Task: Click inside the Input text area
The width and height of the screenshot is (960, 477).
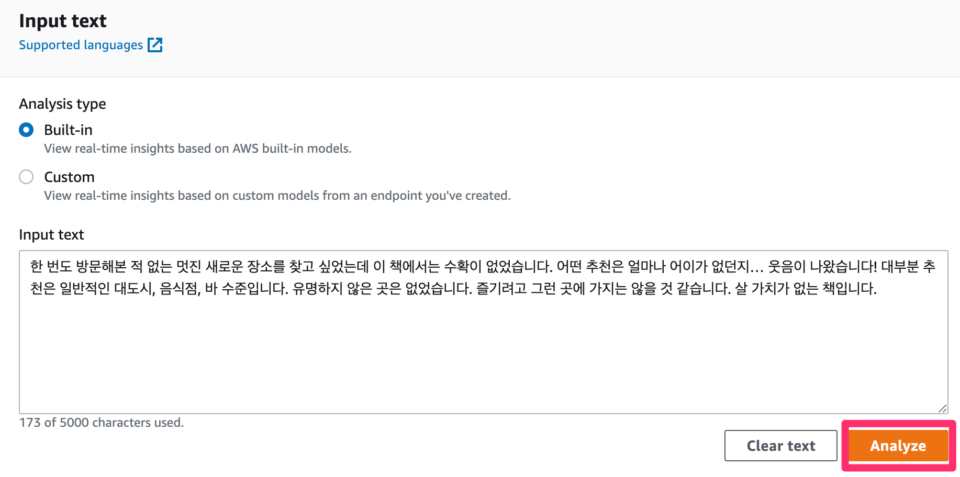Action: point(484,331)
